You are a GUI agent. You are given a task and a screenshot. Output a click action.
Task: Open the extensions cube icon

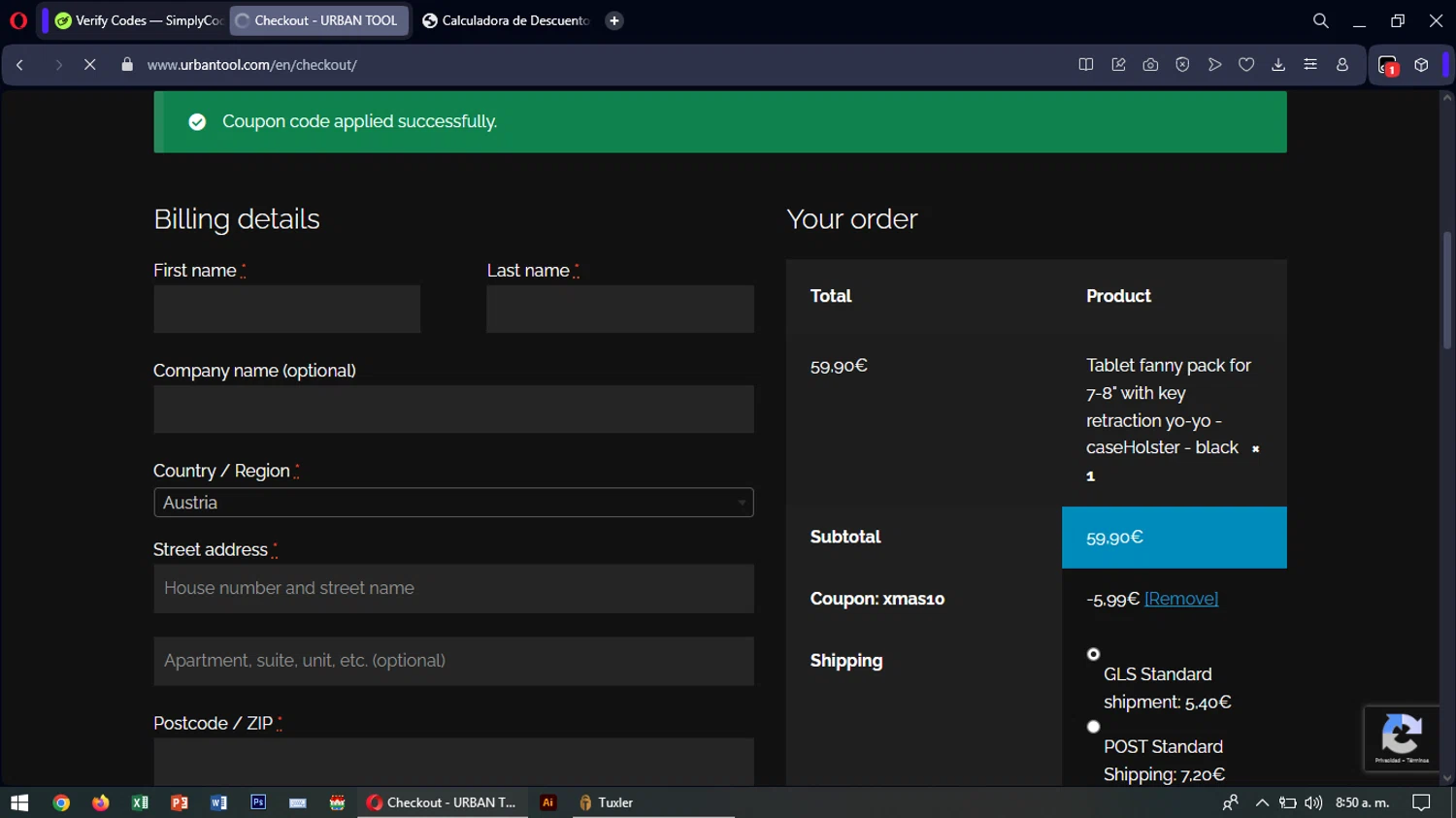1421,65
